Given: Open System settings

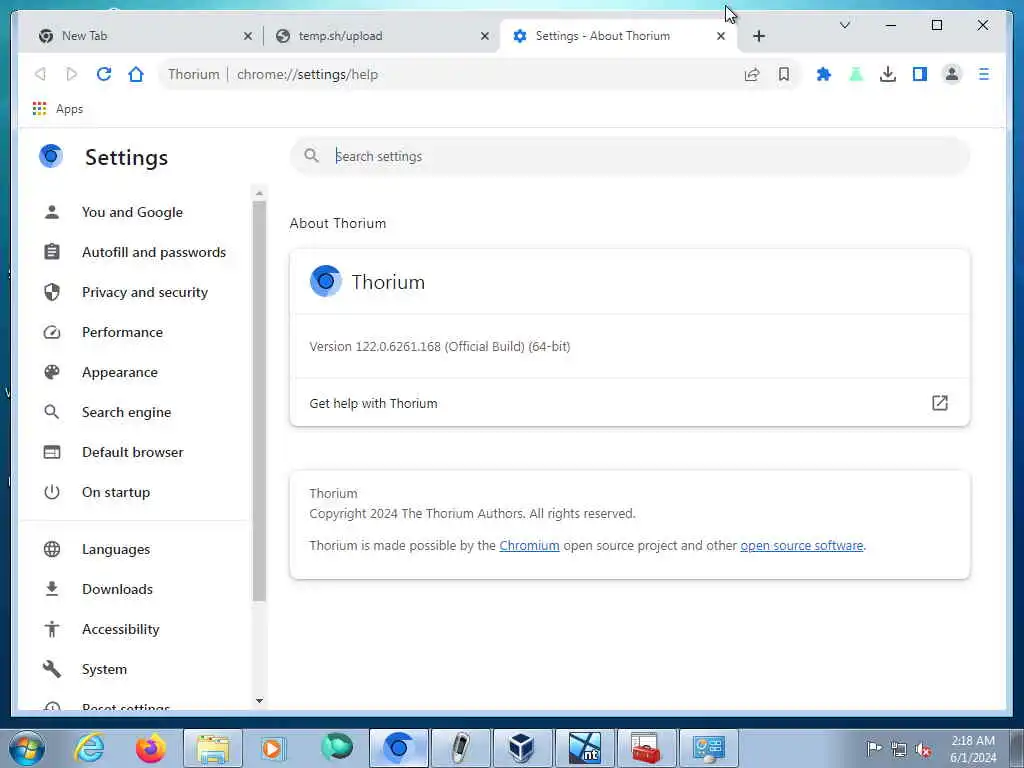Looking at the screenshot, I should pyautogui.click(x=134, y=669).
